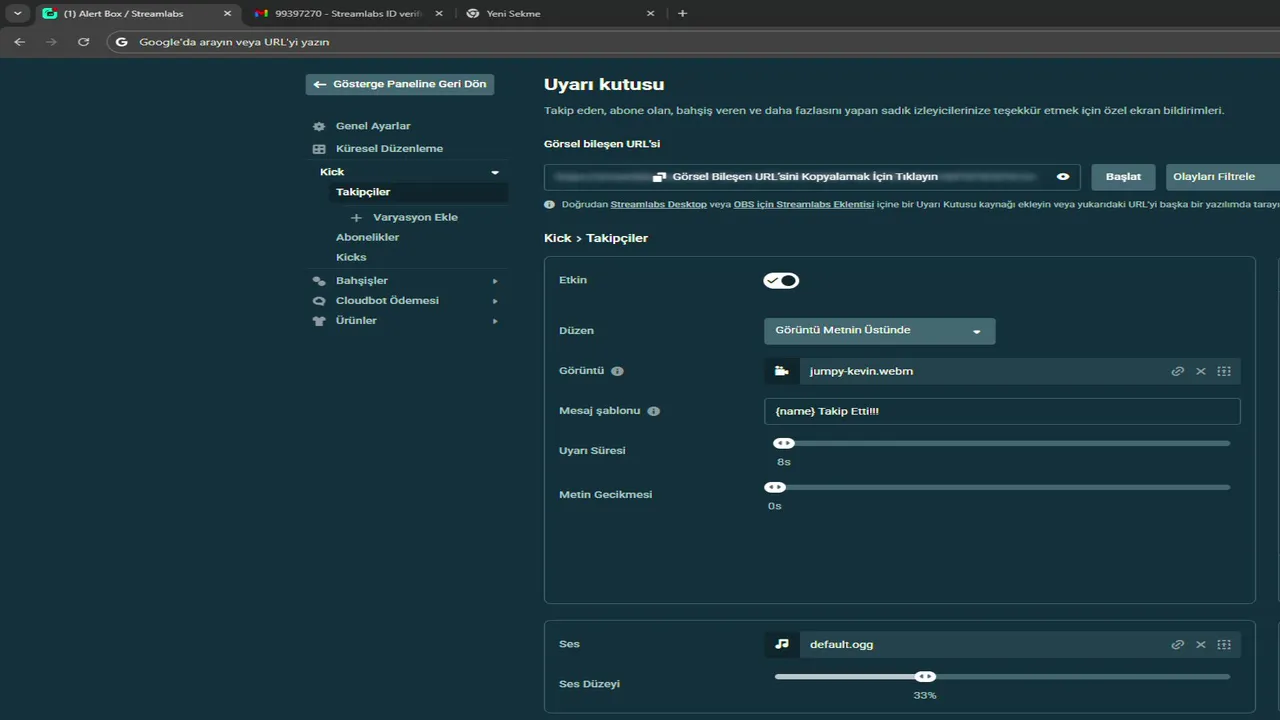Click the Uyarı Süresi slider handle

(784, 443)
